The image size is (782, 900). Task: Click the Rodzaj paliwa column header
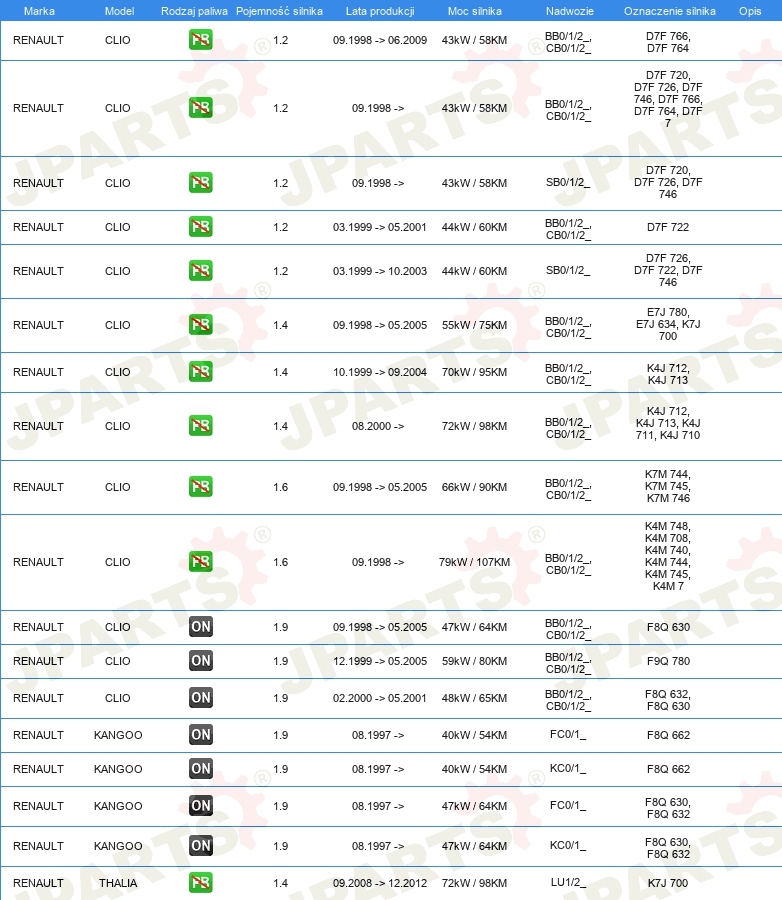pos(194,11)
